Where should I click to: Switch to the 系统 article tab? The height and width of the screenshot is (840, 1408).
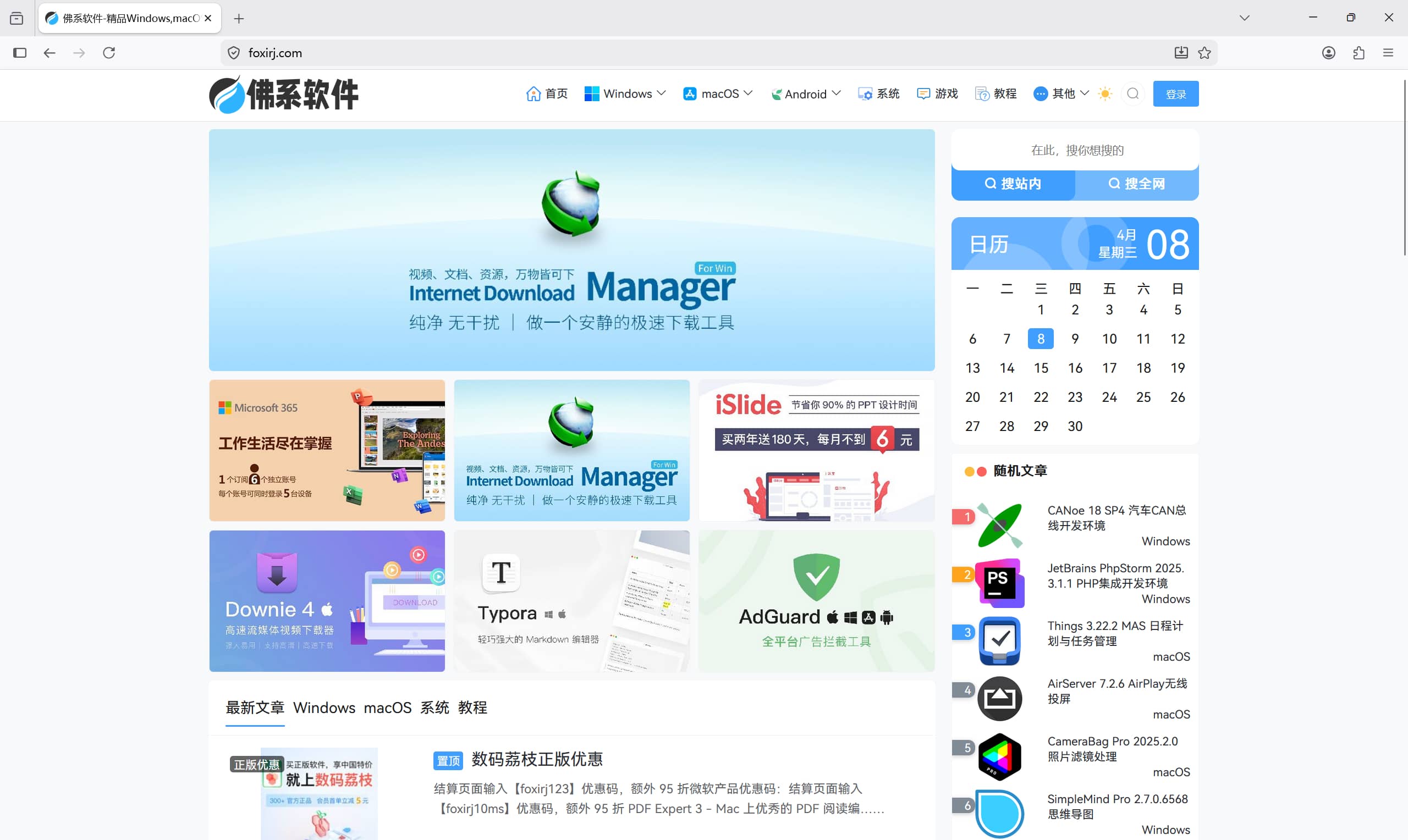click(x=435, y=708)
